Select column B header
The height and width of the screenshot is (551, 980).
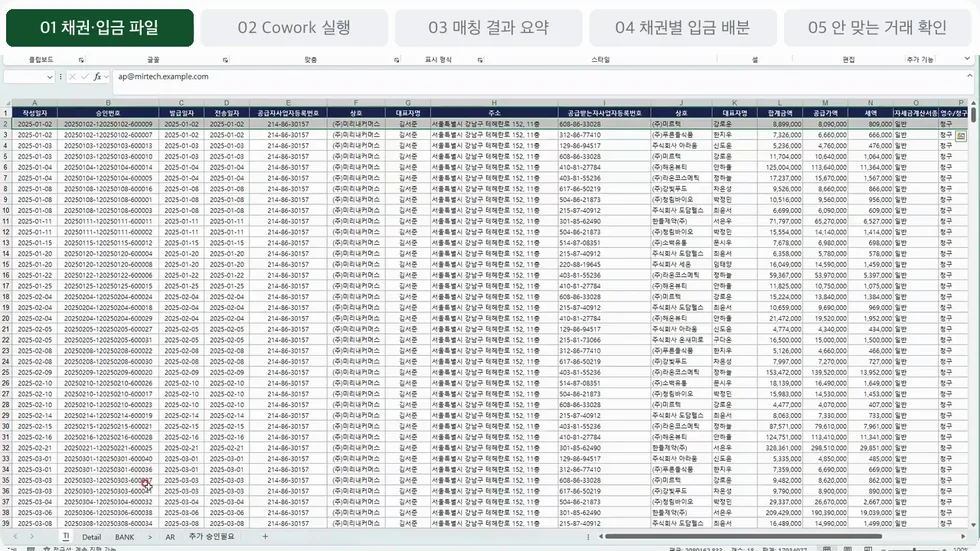(108, 103)
